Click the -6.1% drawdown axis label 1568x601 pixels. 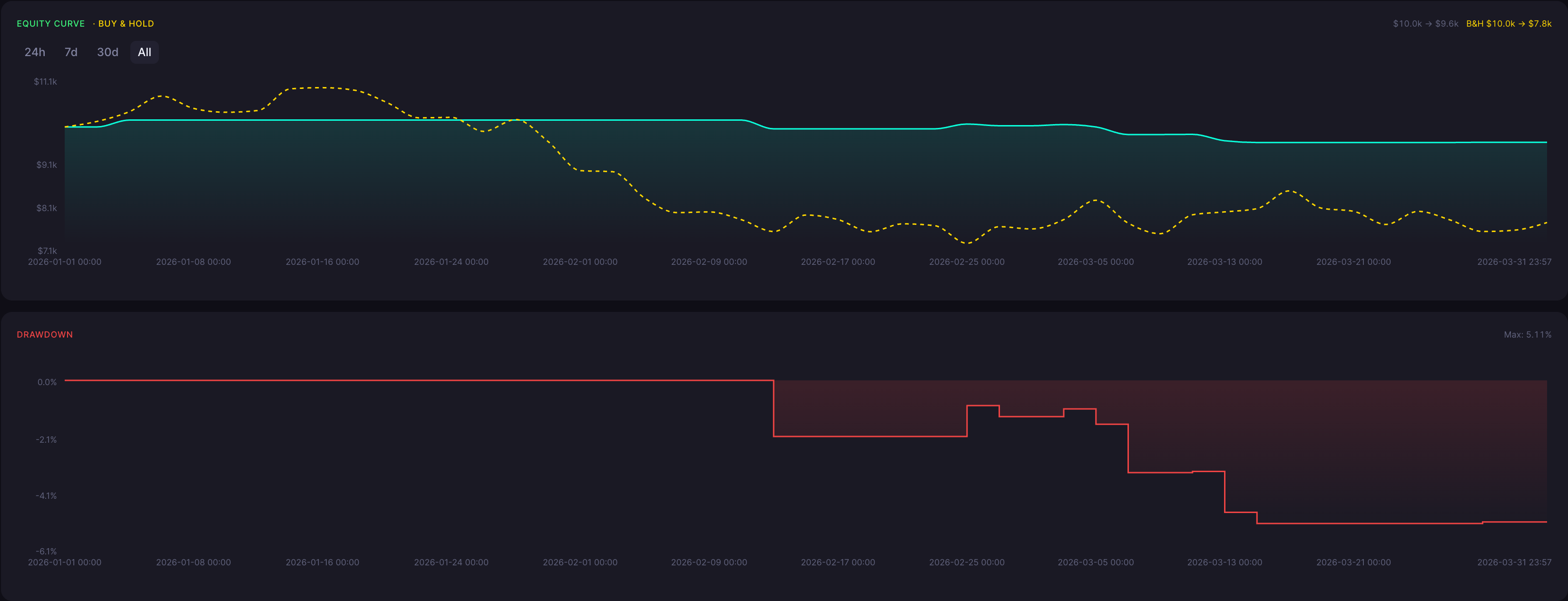46,551
